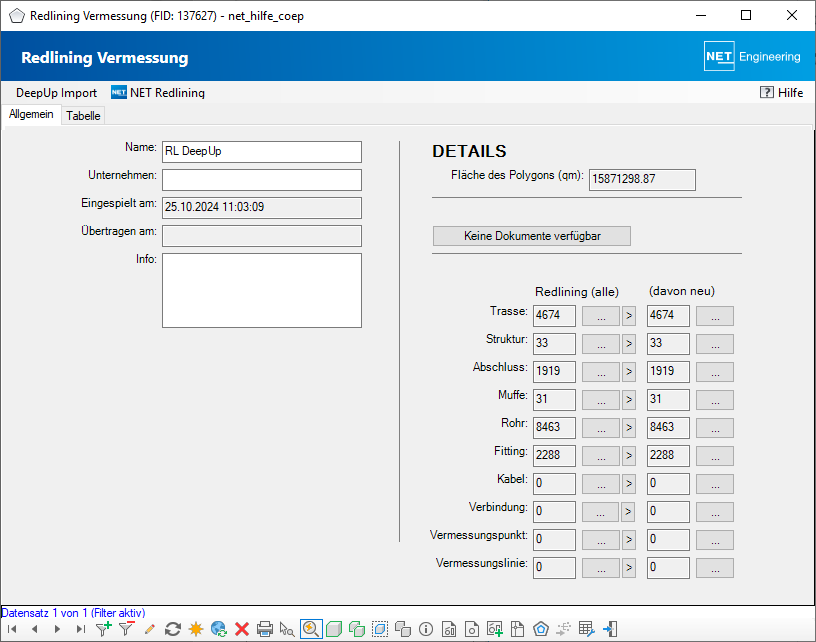Screen dimensions: 816x642
Task: Click the Unternehmen input field
Action: 262,180
